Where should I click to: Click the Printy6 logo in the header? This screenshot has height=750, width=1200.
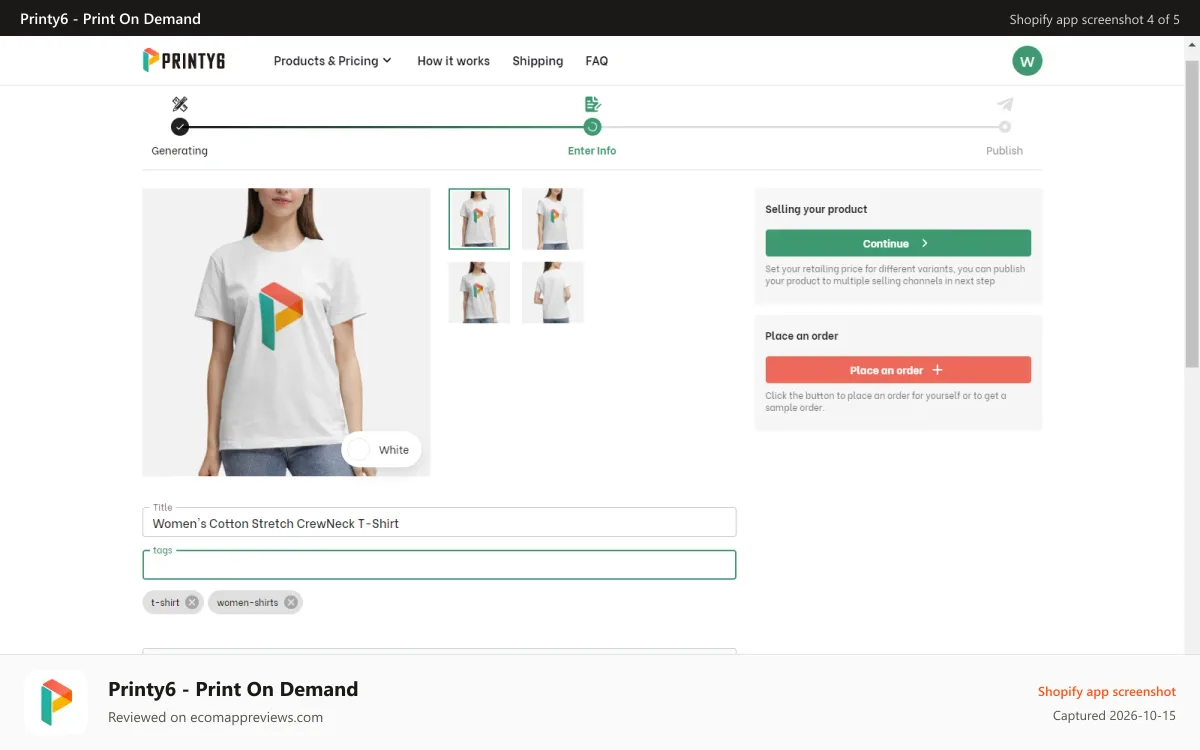[184, 60]
